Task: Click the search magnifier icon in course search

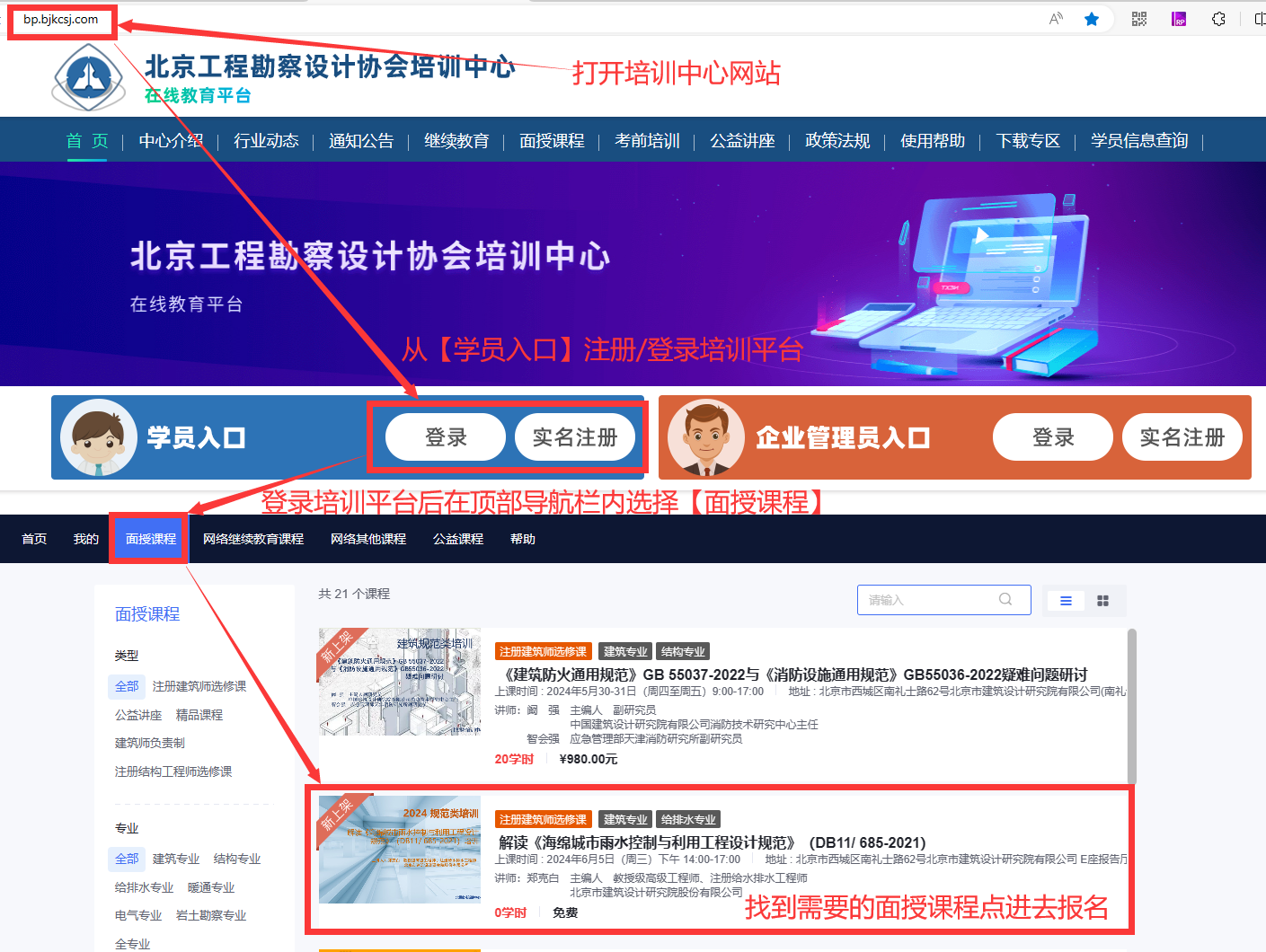Action: 1005,599
